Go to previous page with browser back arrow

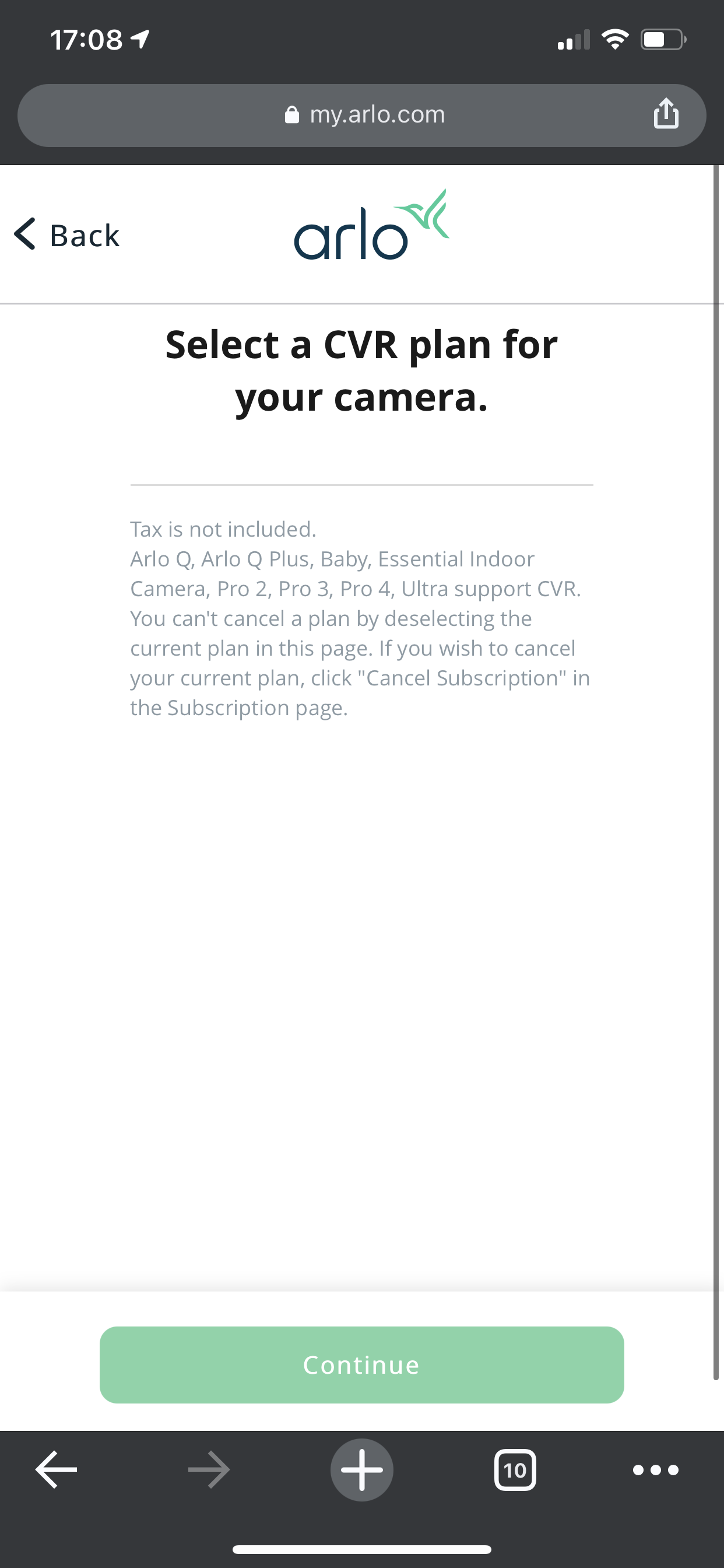coord(57,1469)
